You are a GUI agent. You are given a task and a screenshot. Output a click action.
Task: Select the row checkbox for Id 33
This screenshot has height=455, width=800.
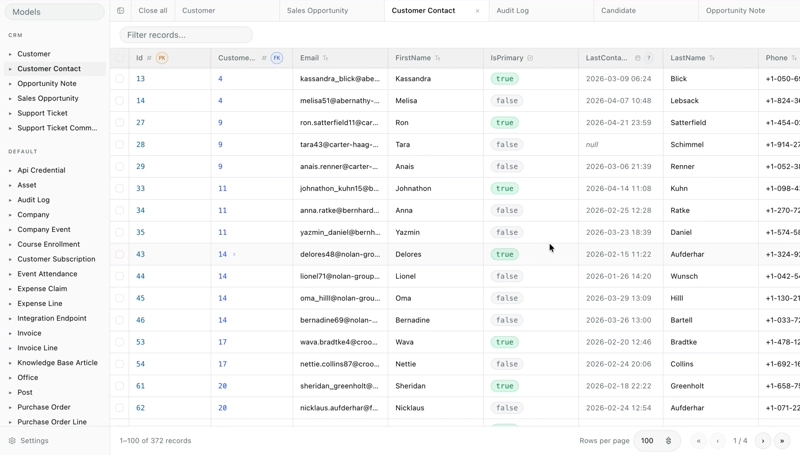[119, 188]
